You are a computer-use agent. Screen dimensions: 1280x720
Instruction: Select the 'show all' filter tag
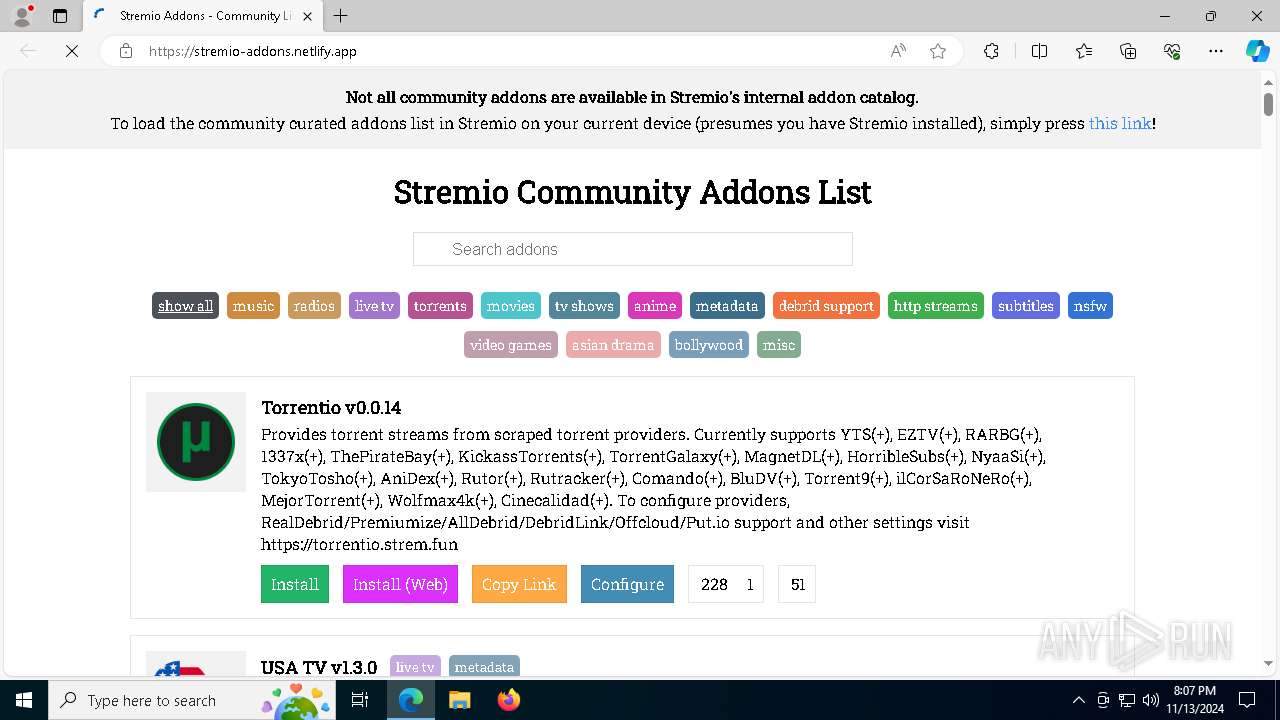(185, 306)
